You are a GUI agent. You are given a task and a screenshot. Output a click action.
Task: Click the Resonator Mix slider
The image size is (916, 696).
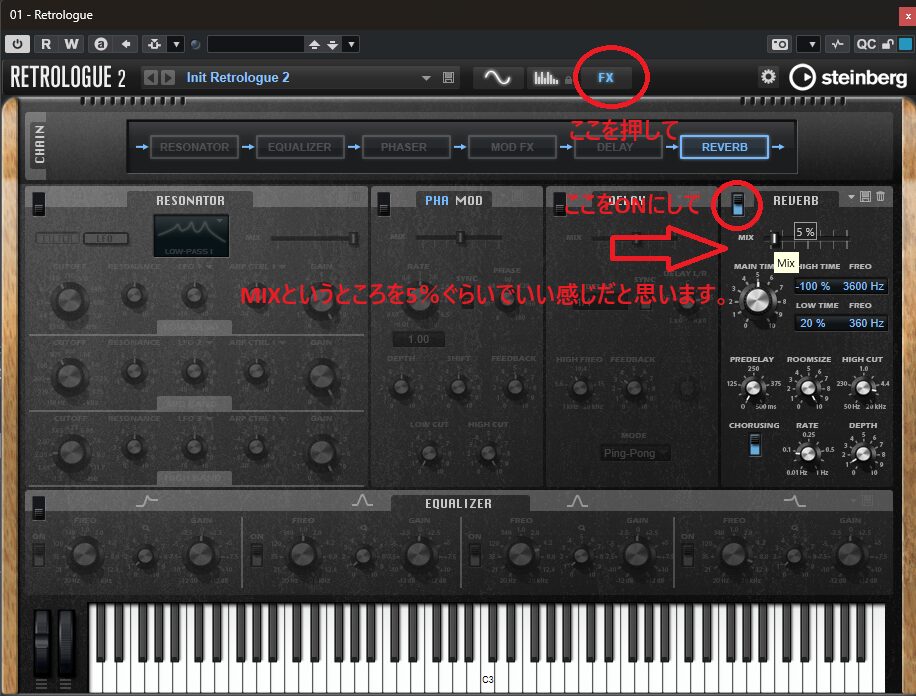(314, 238)
